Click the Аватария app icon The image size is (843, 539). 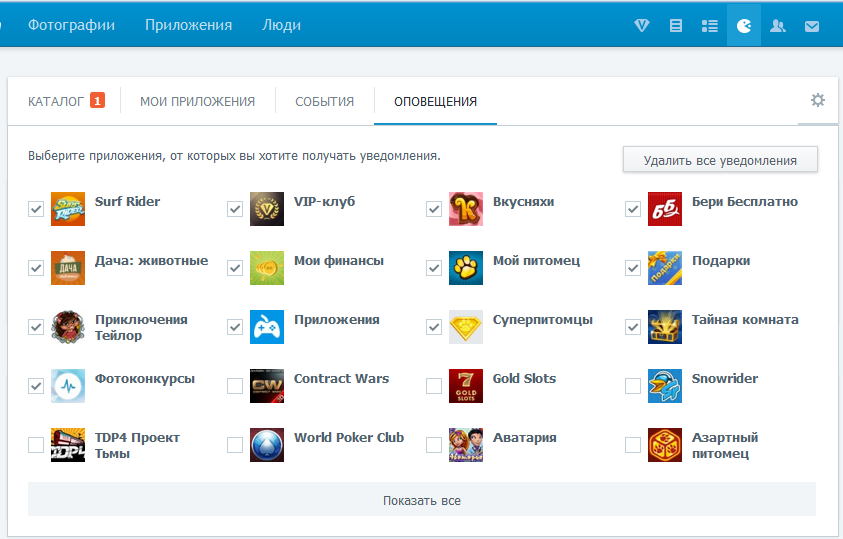click(x=466, y=445)
